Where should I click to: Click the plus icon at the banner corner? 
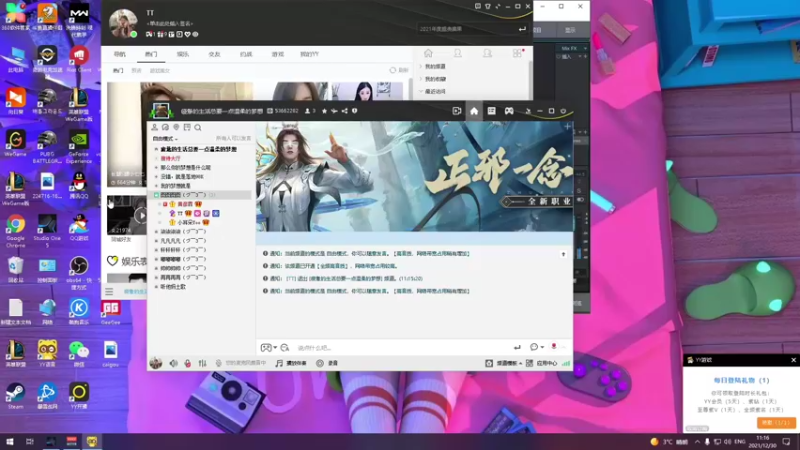click(567, 127)
